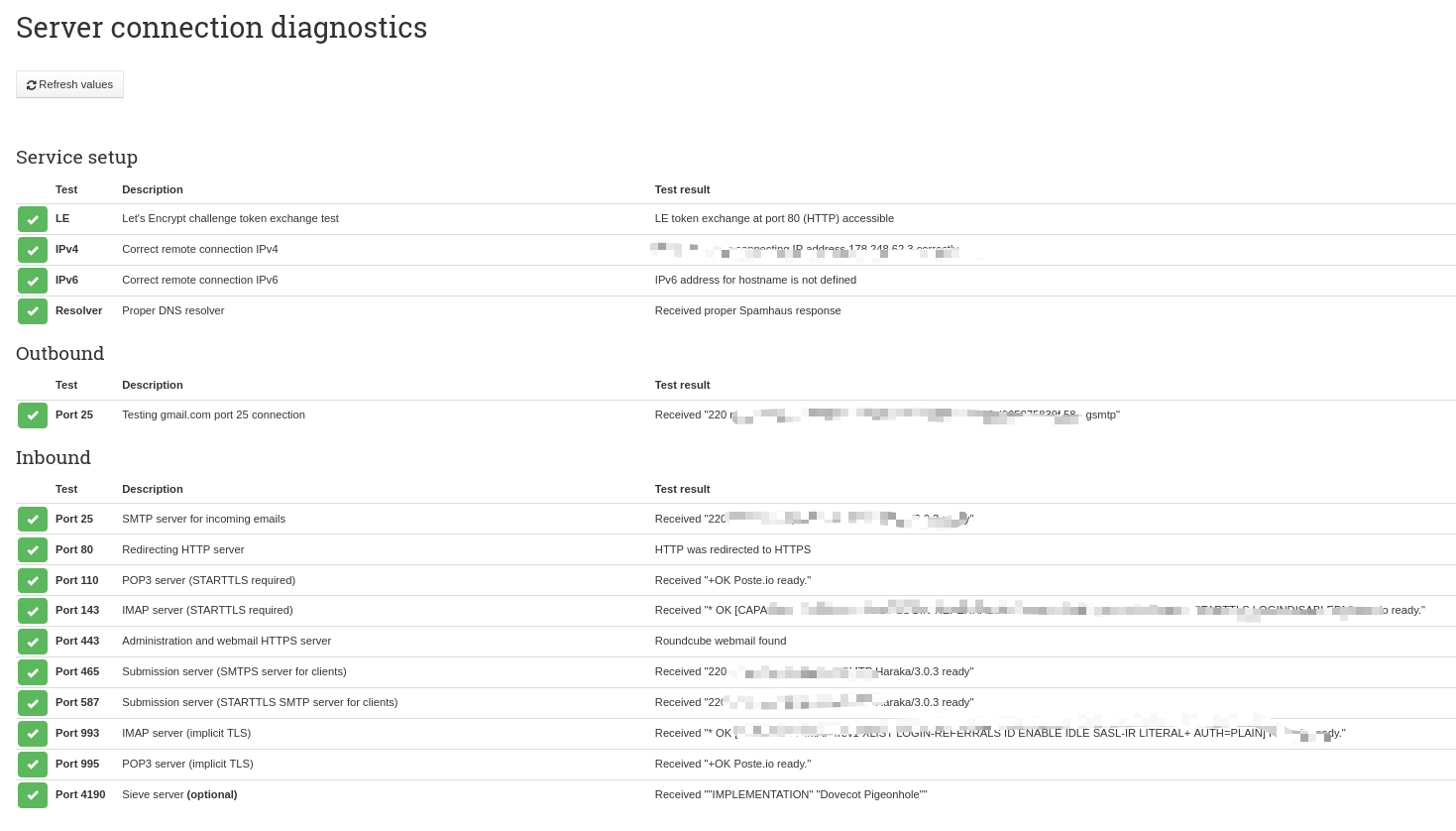Image resolution: width=1456 pixels, height=831 pixels.
Task: Click the green status icon for IPv4 row
Action: 33,250
